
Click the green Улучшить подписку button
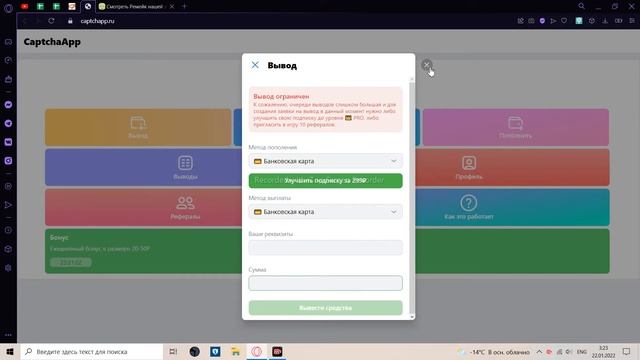click(x=325, y=180)
